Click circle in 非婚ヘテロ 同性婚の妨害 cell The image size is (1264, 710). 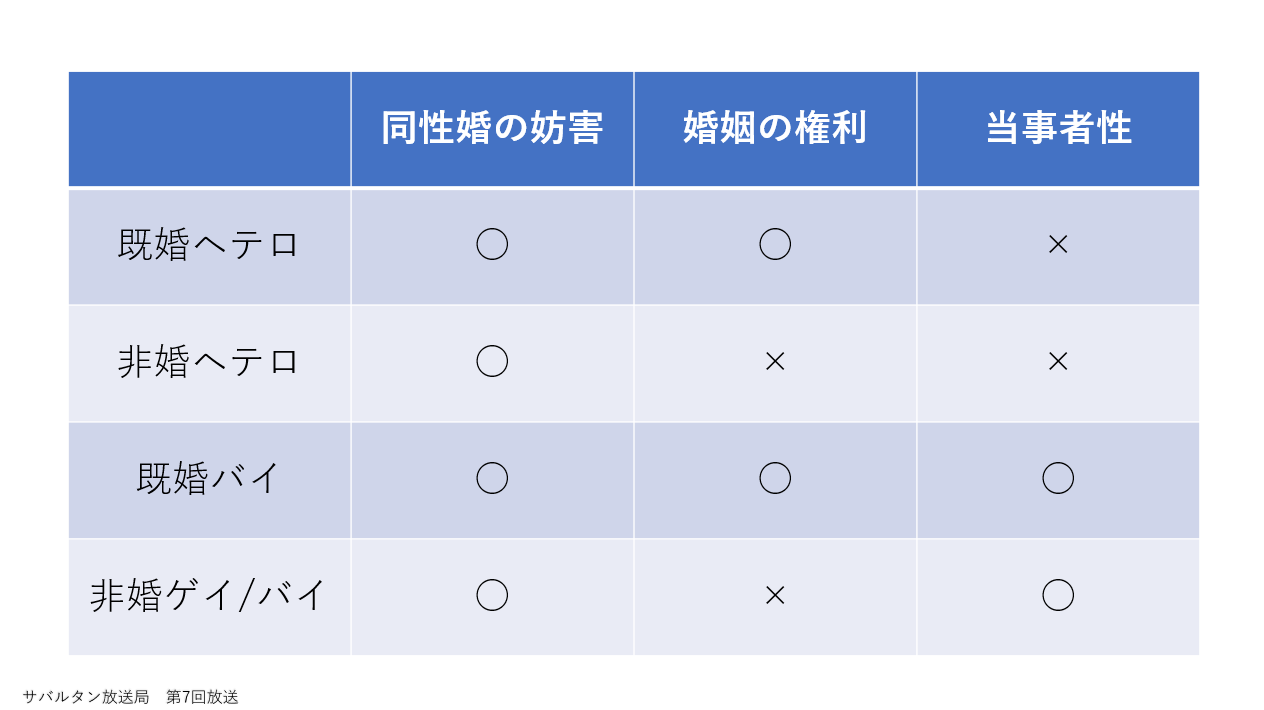(x=492, y=361)
